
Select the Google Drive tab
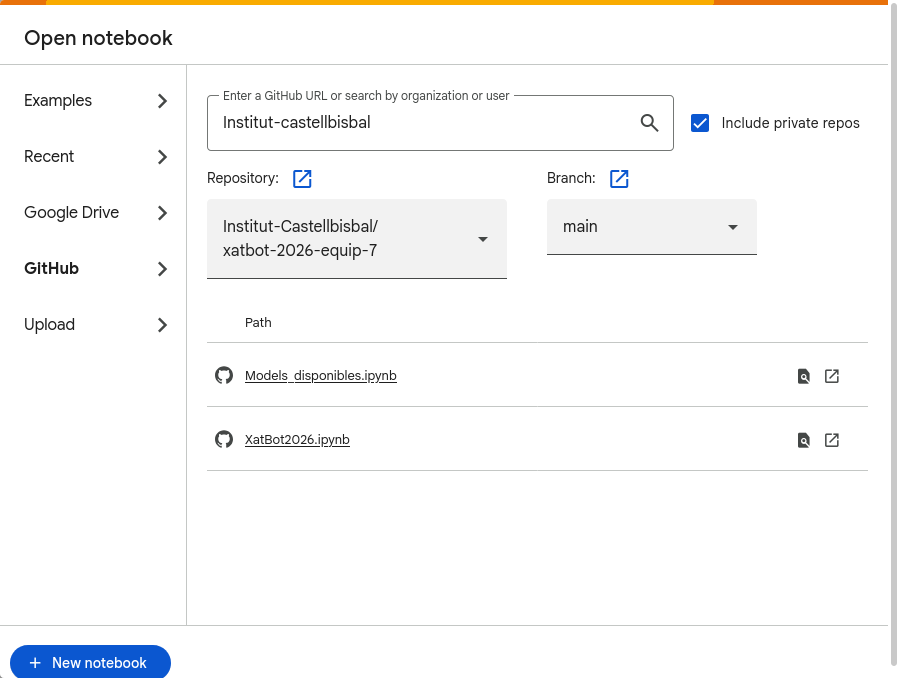pos(71,213)
